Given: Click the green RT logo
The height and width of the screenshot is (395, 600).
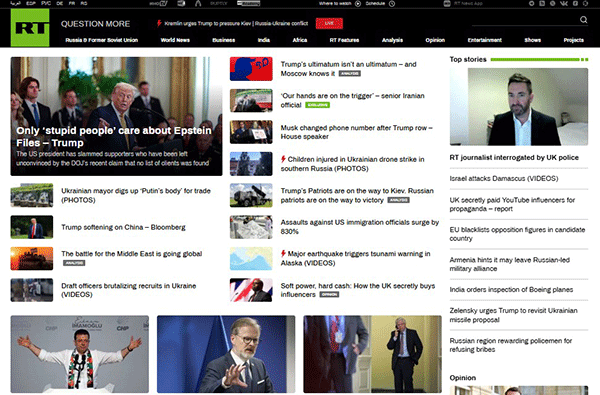Looking at the screenshot, I should (x=30, y=28).
